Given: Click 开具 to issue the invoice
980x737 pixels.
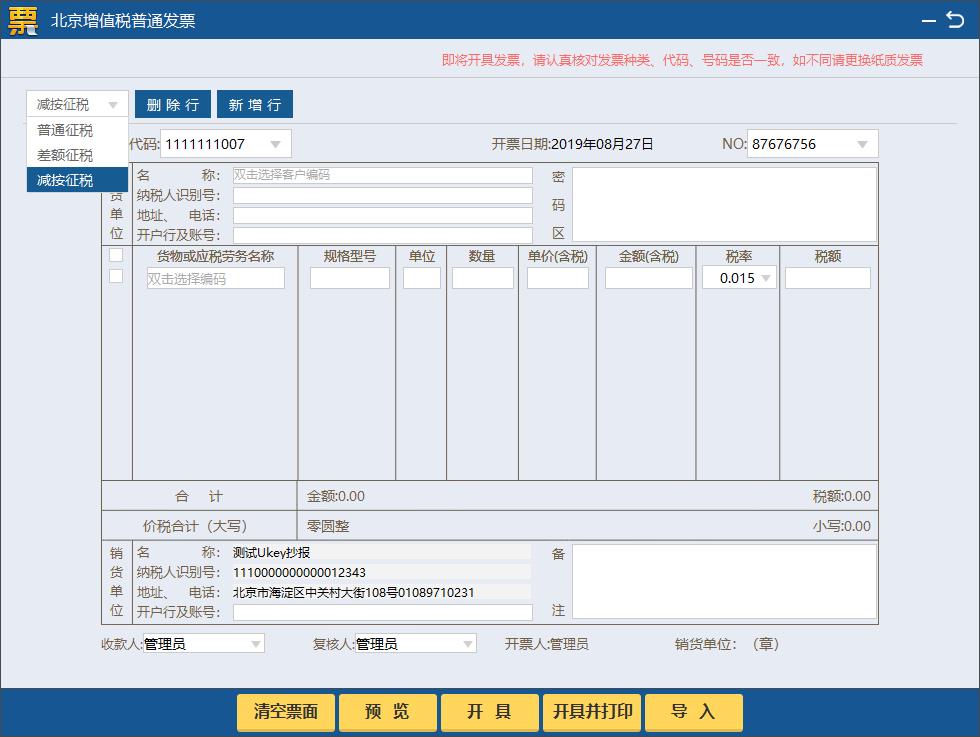Looking at the screenshot, I should click(489, 712).
